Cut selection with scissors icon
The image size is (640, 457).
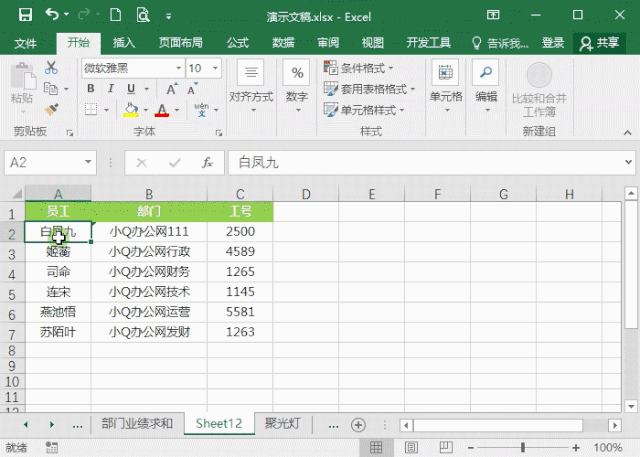point(51,68)
